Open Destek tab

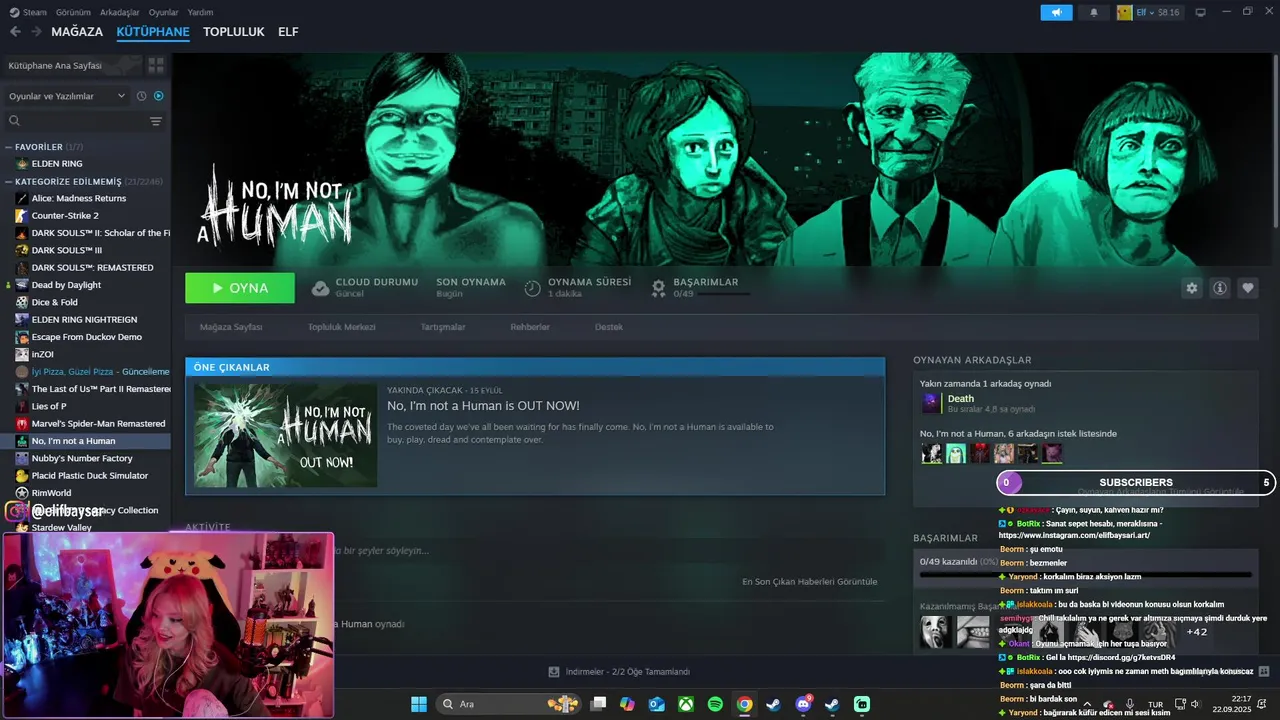(609, 327)
